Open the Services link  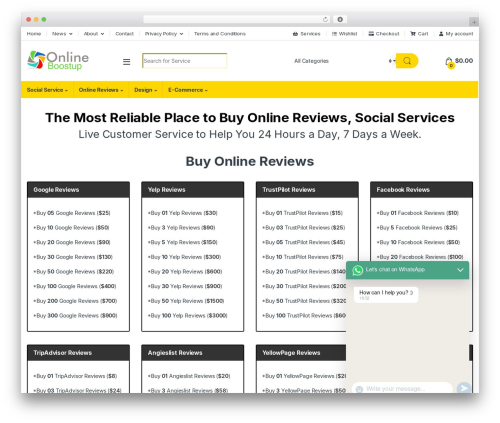tap(306, 34)
